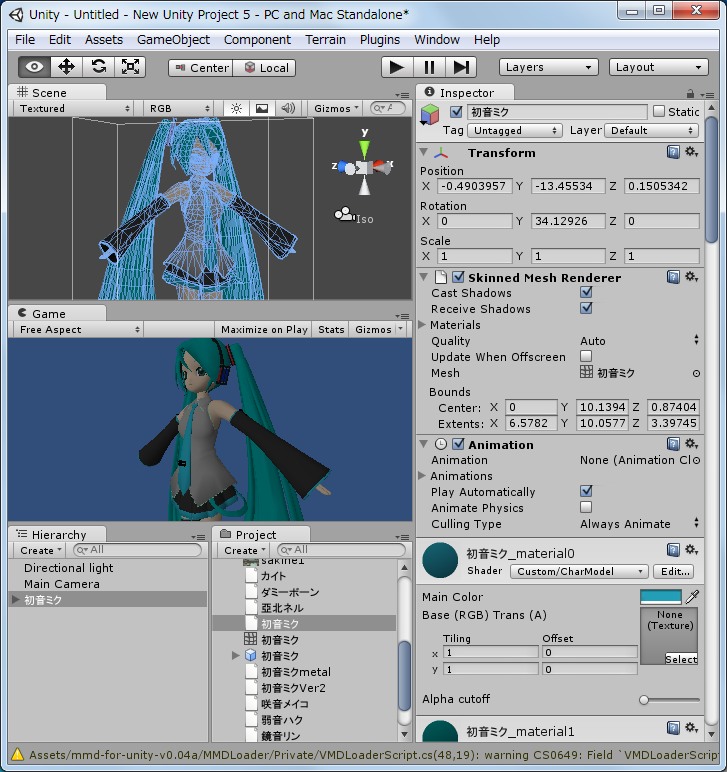The width and height of the screenshot is (727, 772).
Task: Open the Terrain menu
Action: (x=325, y=39)
